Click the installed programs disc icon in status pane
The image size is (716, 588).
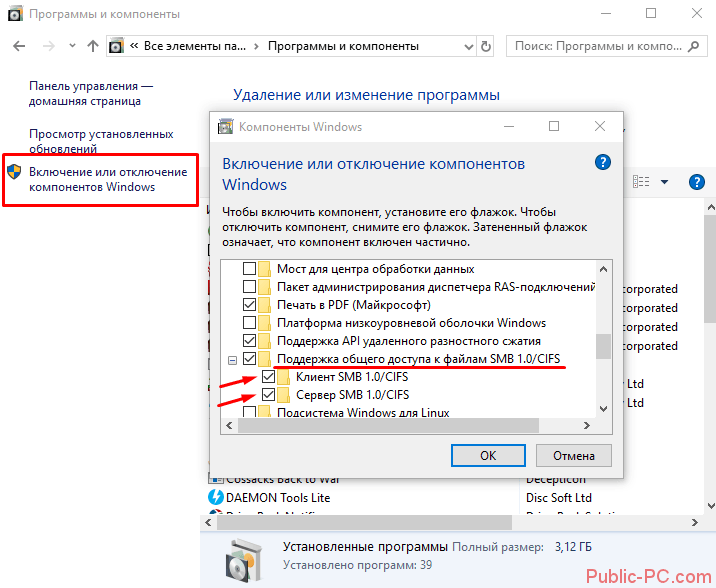244,561
